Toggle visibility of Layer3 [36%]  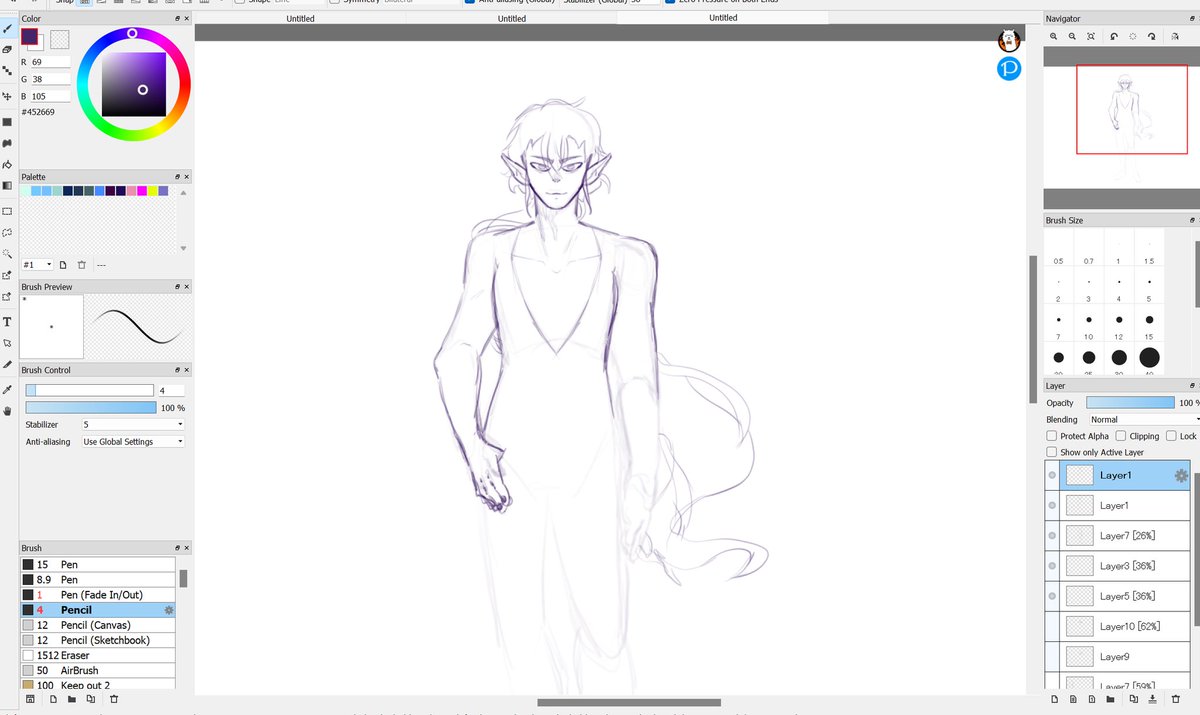tap(1052, 566)
